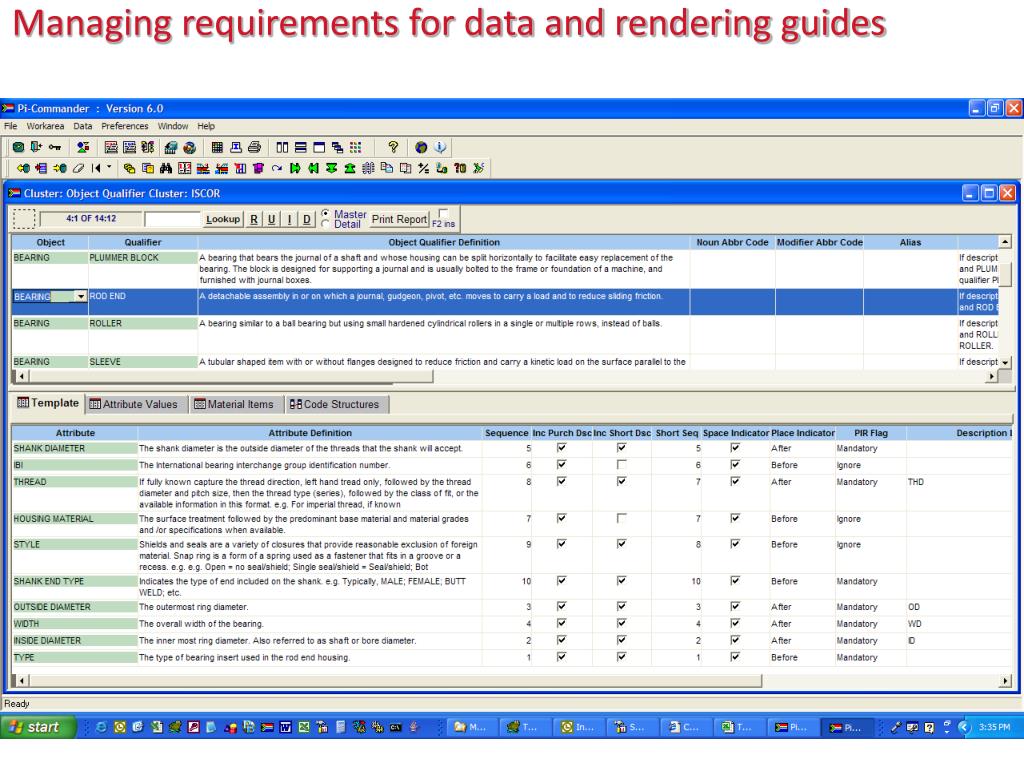Toggle Inc Short Dsc for HOUSING MATERIAL row

point(621,518)
